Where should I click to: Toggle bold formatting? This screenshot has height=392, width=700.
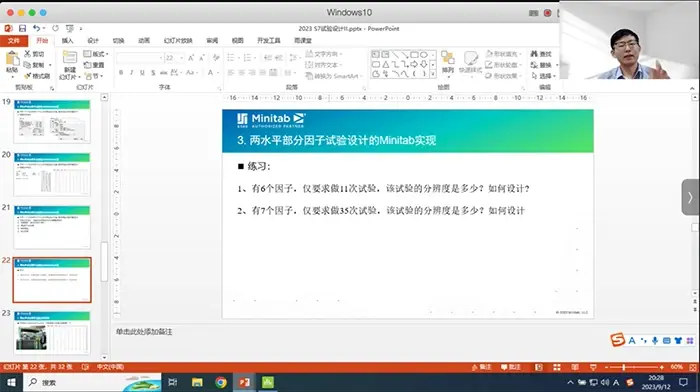point(121,72)
